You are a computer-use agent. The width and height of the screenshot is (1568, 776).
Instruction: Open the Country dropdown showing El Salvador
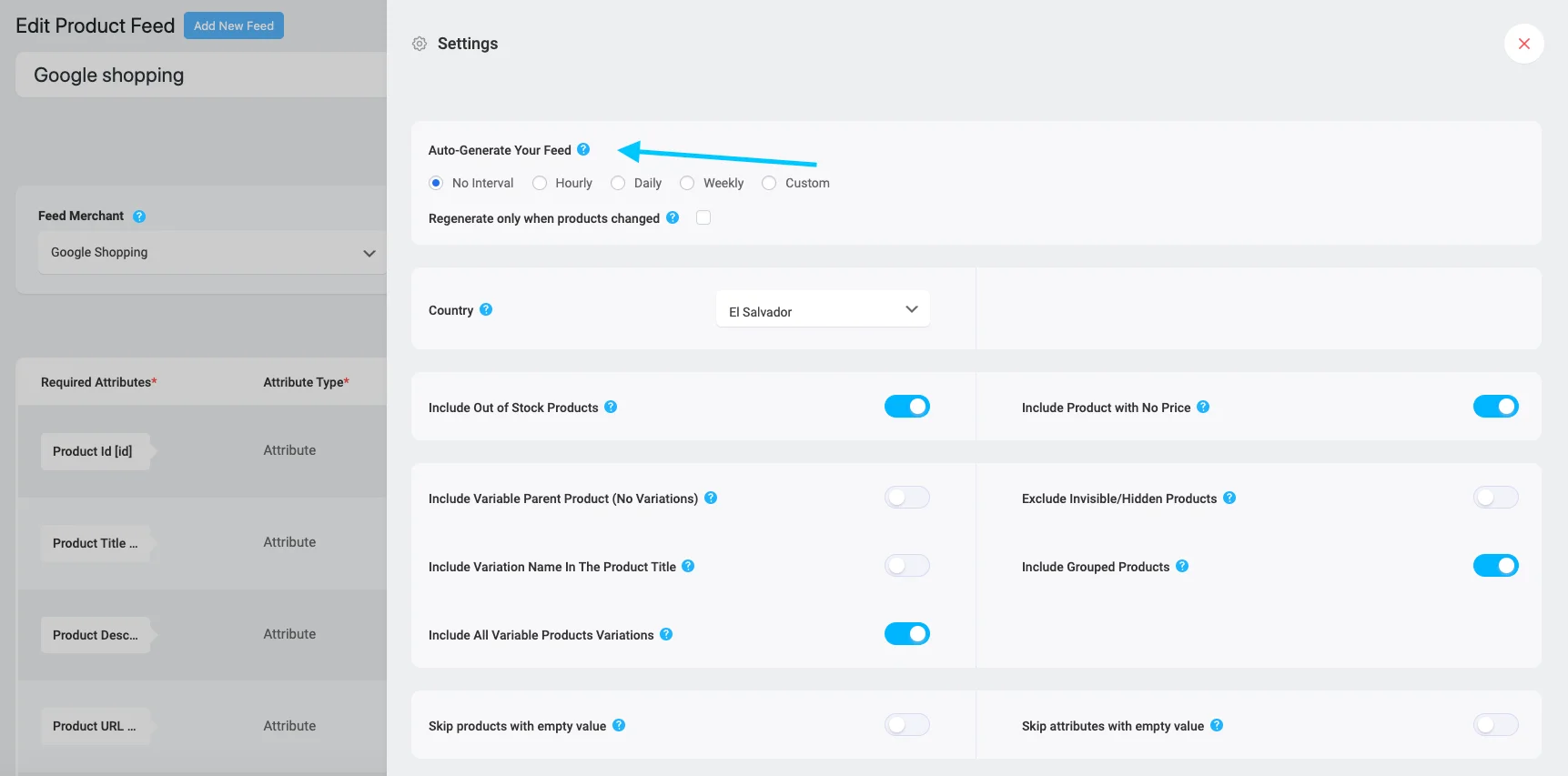(x=823, y=309)
